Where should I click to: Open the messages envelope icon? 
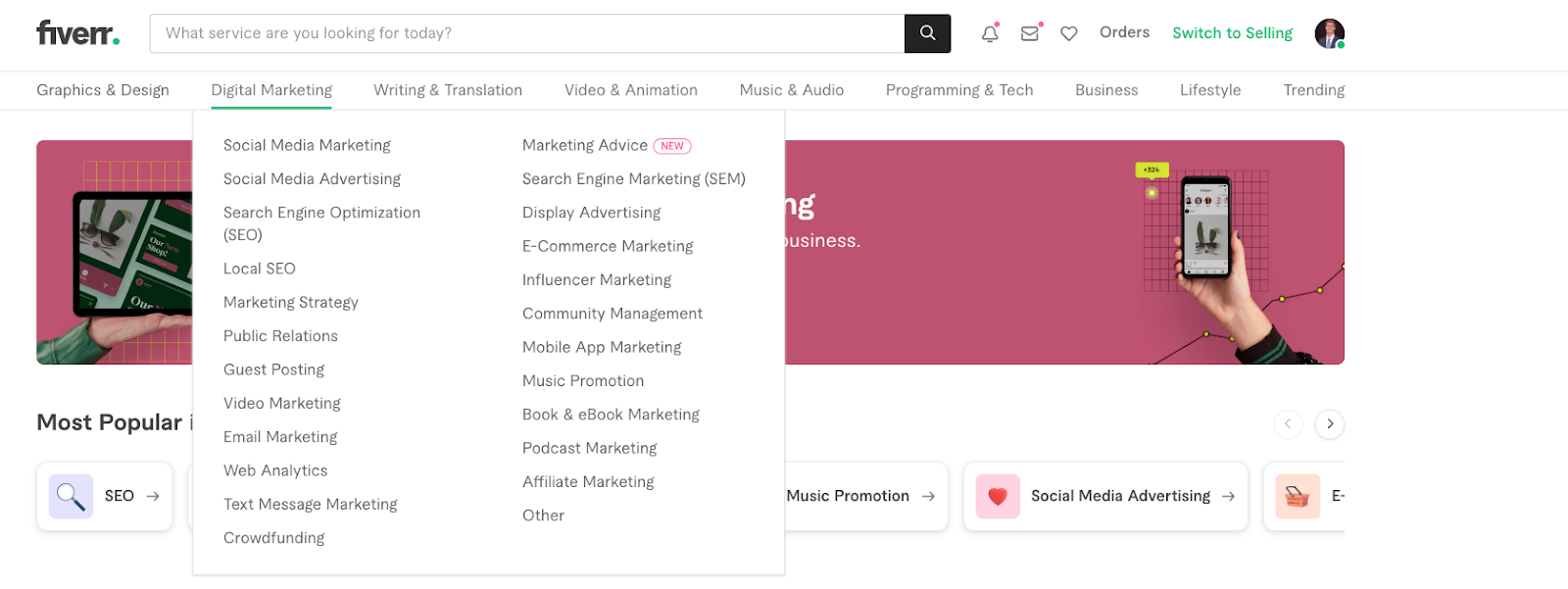[x=1029, y=33]
